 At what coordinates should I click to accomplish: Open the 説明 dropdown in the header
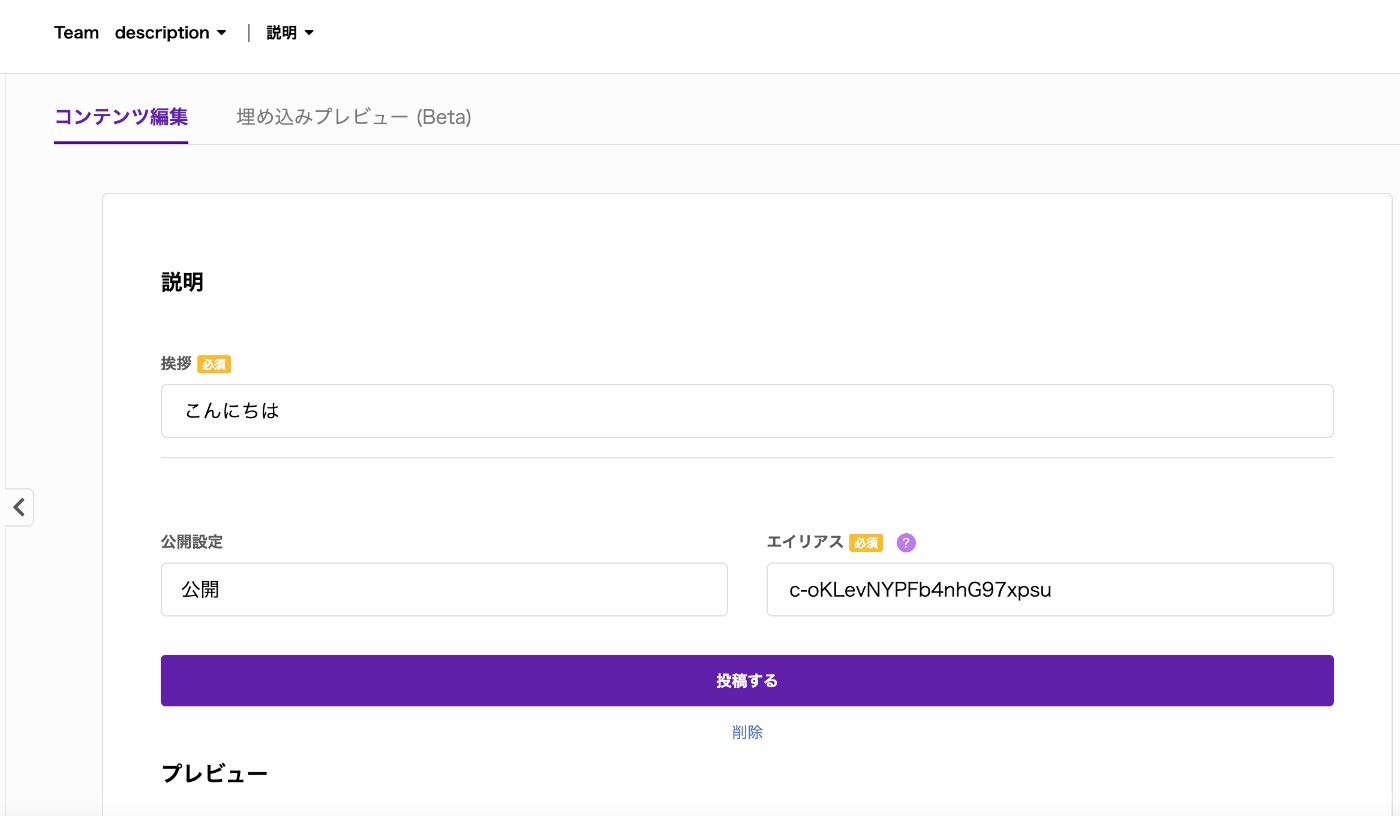(290, 33)
